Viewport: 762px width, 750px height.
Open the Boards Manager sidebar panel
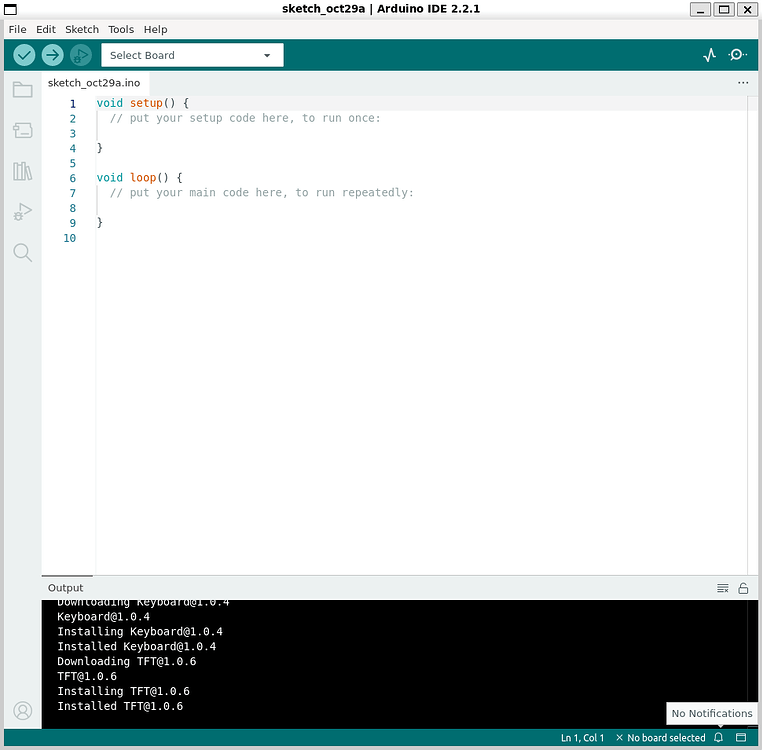click(x=22, y=130)
